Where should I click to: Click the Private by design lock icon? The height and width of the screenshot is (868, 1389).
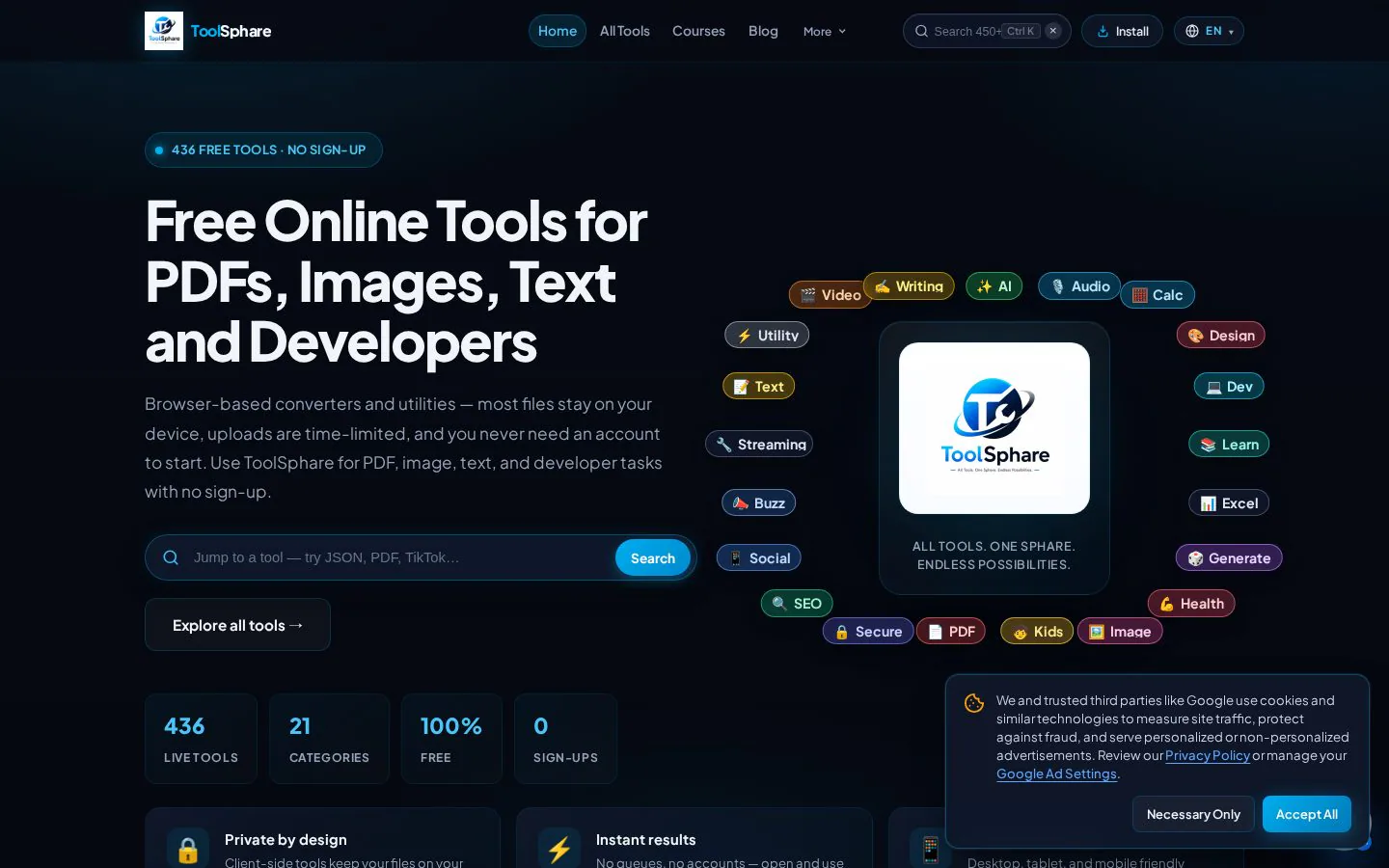click(188, 849)
